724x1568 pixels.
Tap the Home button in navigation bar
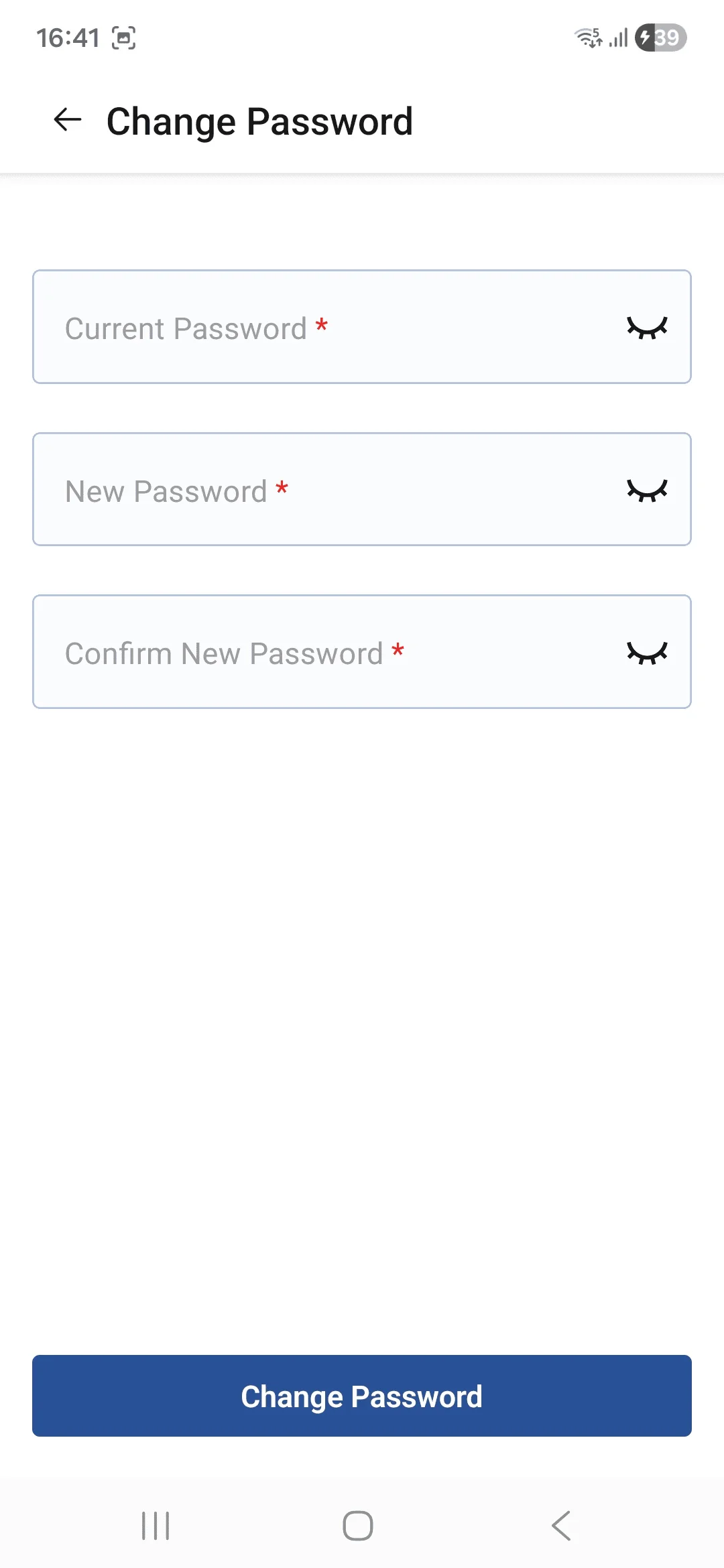click(x=358, y=1526)
